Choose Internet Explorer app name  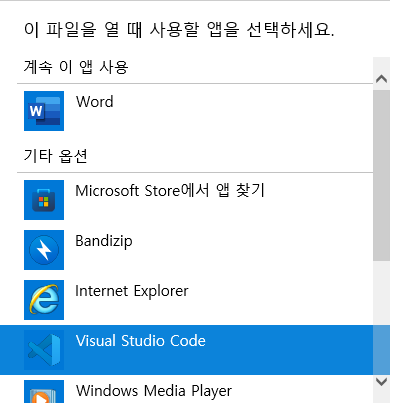132,291
